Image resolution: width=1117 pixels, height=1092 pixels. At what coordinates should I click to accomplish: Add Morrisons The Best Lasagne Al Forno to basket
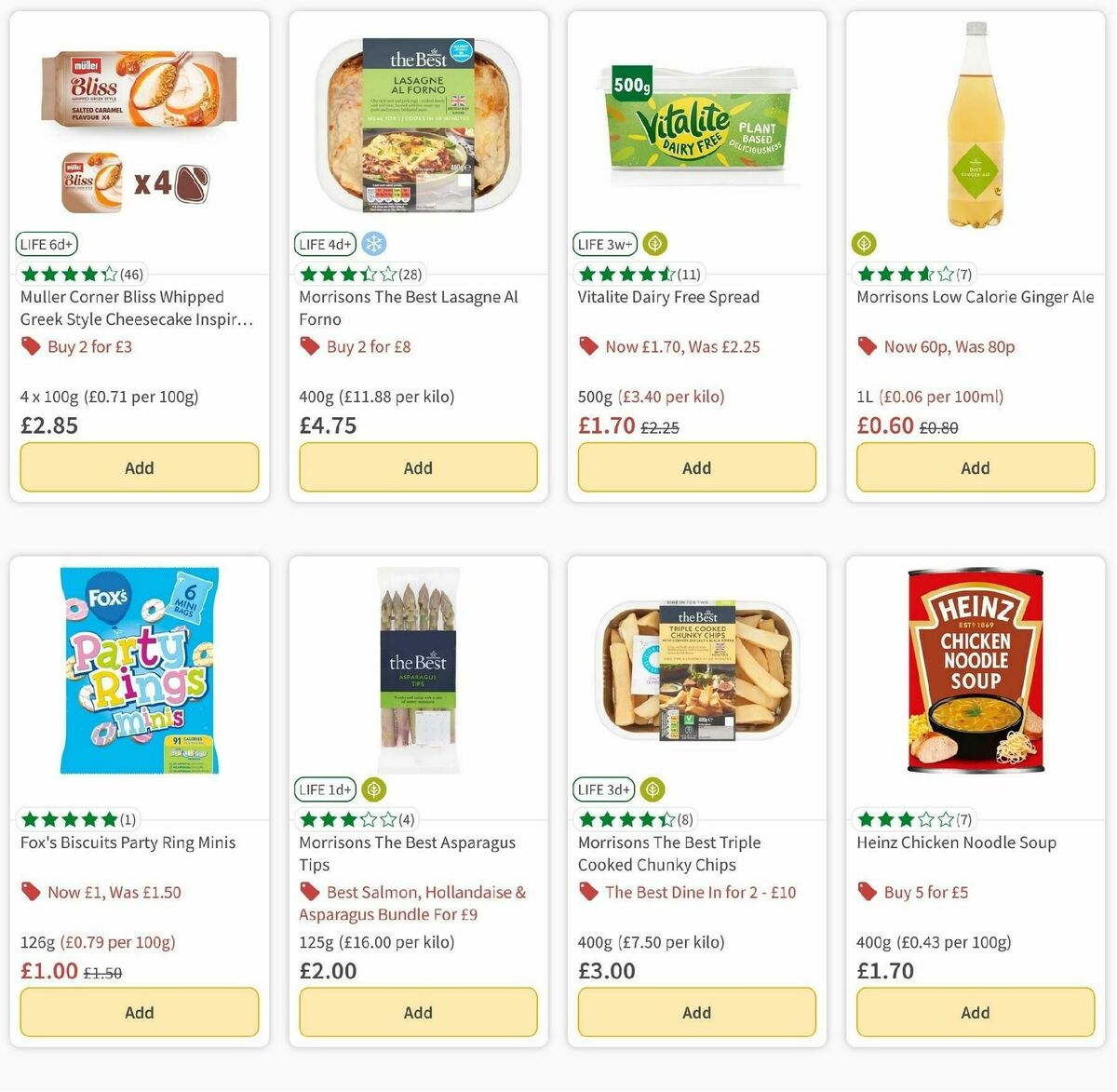point(417,466)
